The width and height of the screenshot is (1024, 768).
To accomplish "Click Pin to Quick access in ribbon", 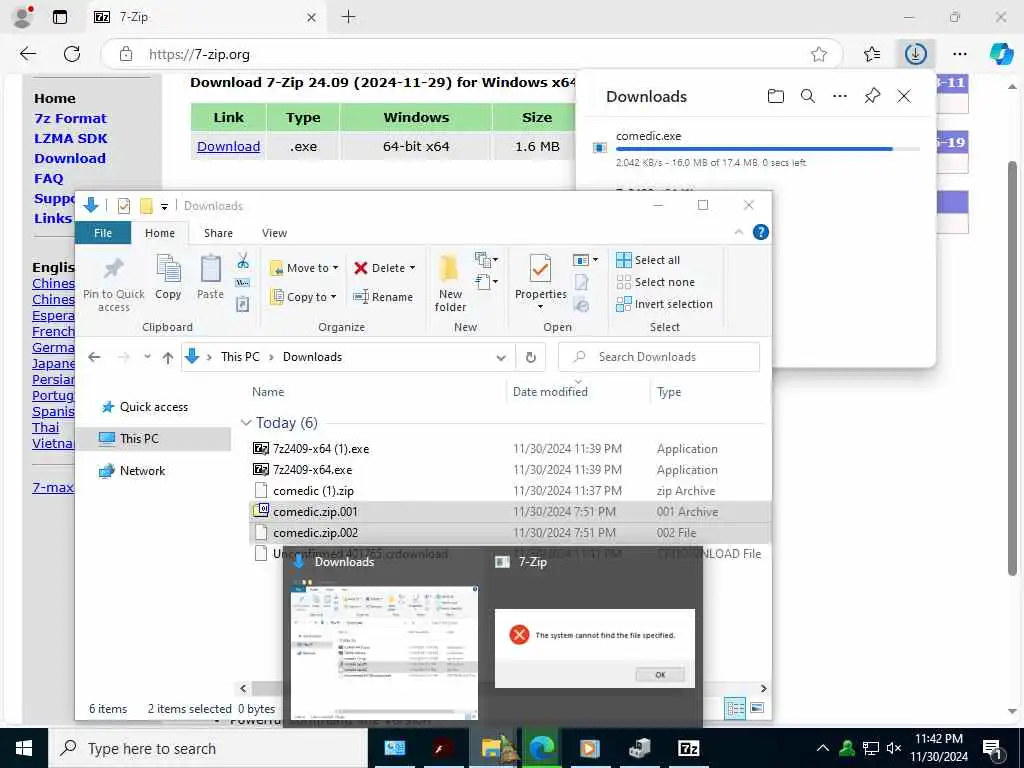I will pos(114,284).
